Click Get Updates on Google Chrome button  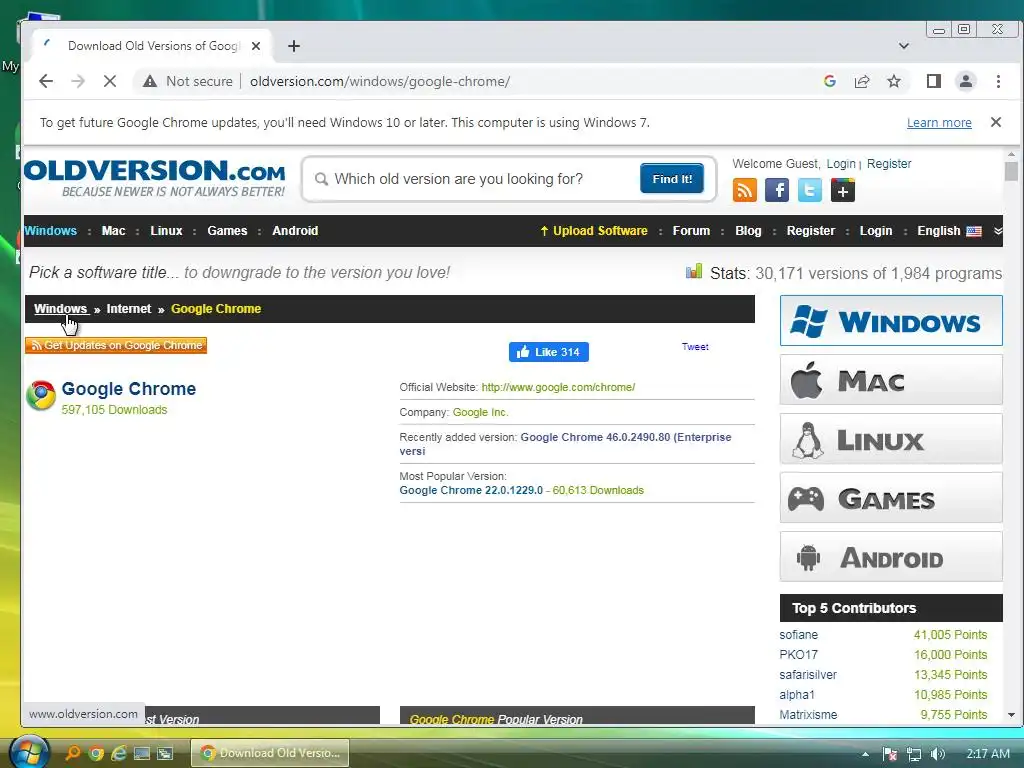pyautogui.click(x=116, y=345)
